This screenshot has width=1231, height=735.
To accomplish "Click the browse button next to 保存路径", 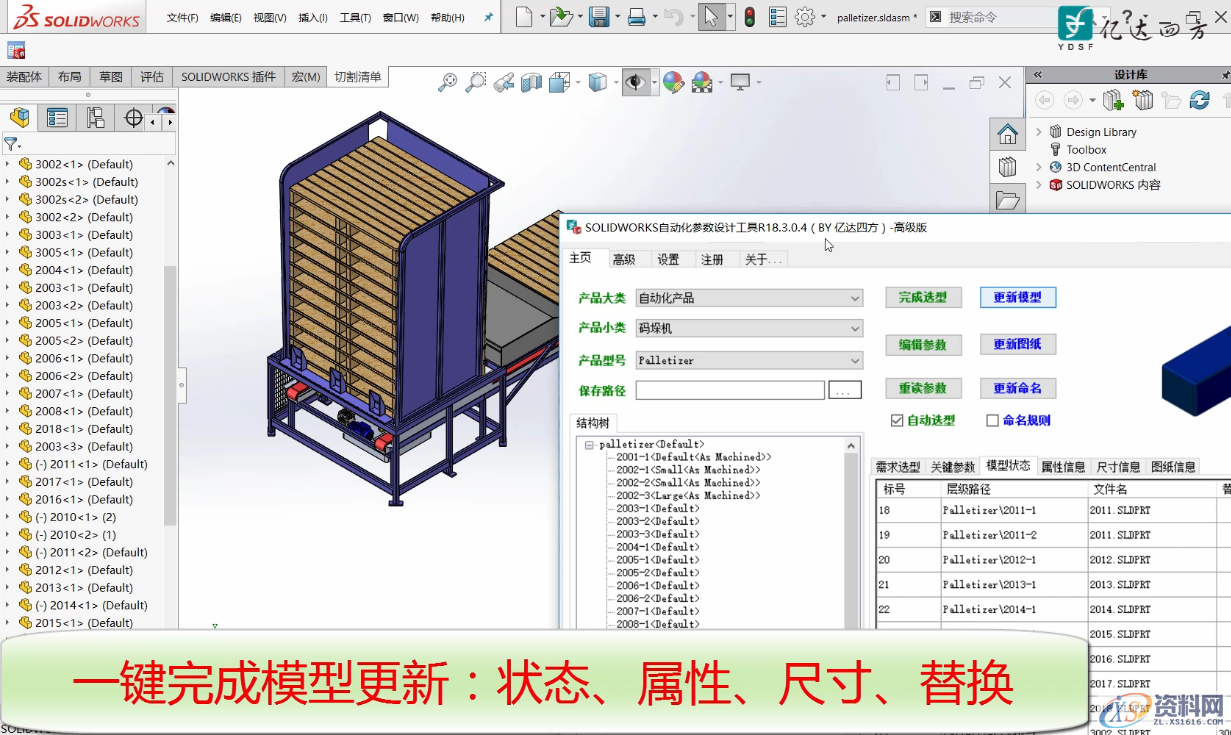I will tap(845, 389).
